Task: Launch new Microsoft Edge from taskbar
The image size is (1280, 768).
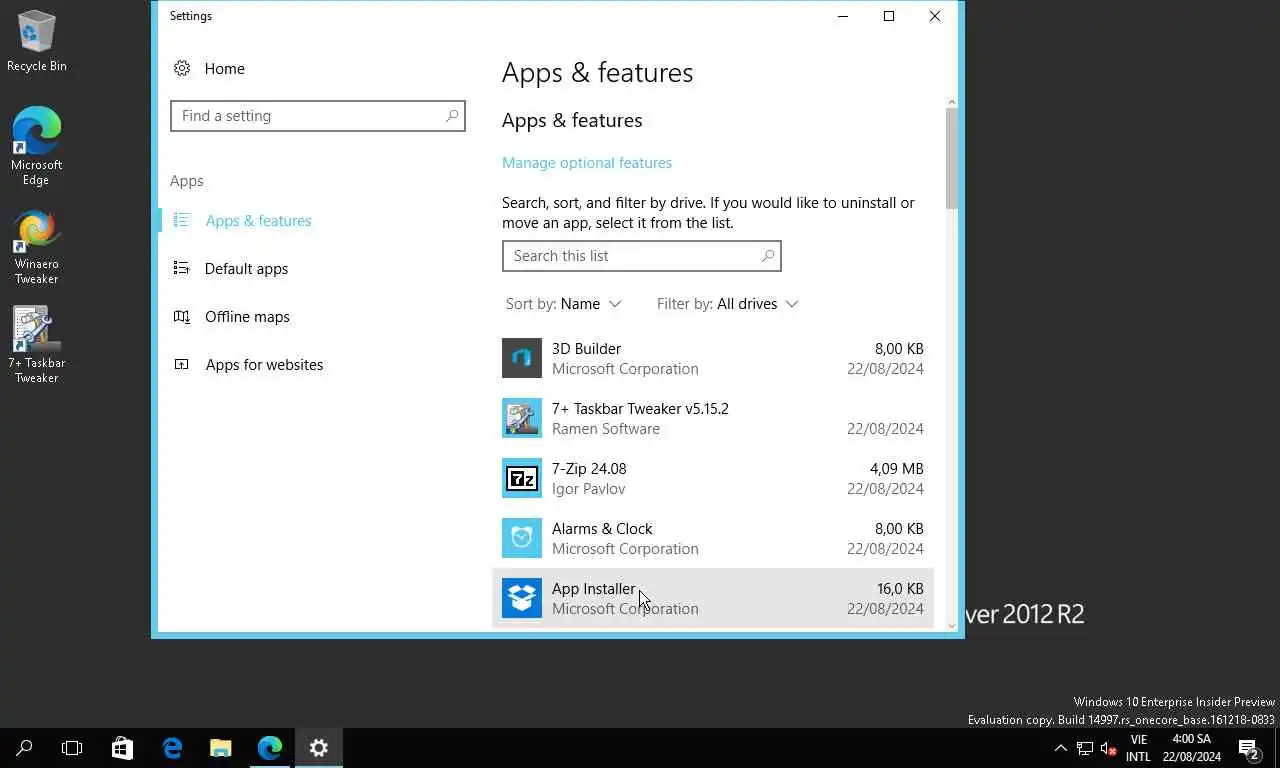Action: tap(270, 748)
